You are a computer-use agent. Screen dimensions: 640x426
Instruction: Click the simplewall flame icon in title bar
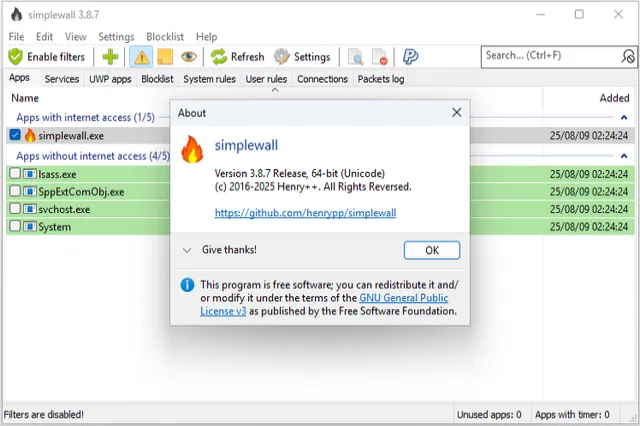point(16,15)
